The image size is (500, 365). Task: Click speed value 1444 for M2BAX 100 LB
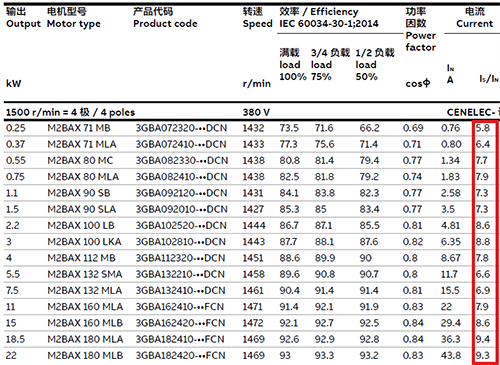click(254, 226)
